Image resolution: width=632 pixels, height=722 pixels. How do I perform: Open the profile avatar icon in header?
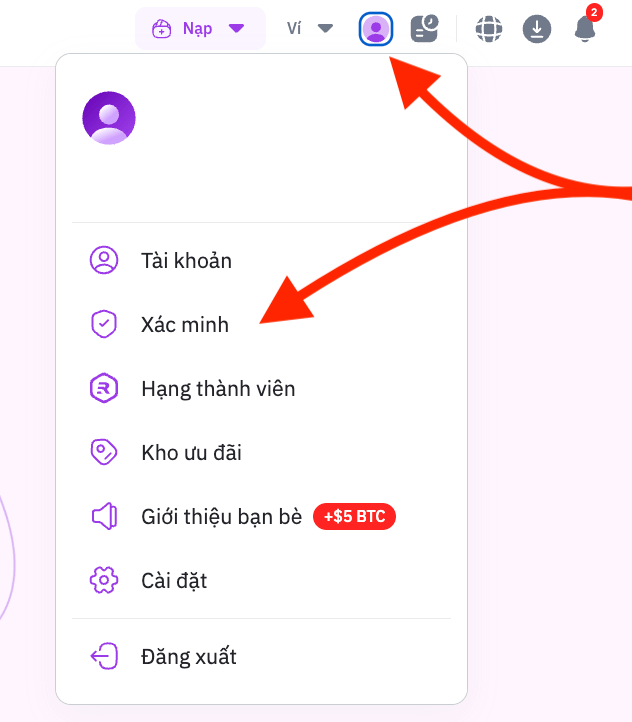coord(376,29)
